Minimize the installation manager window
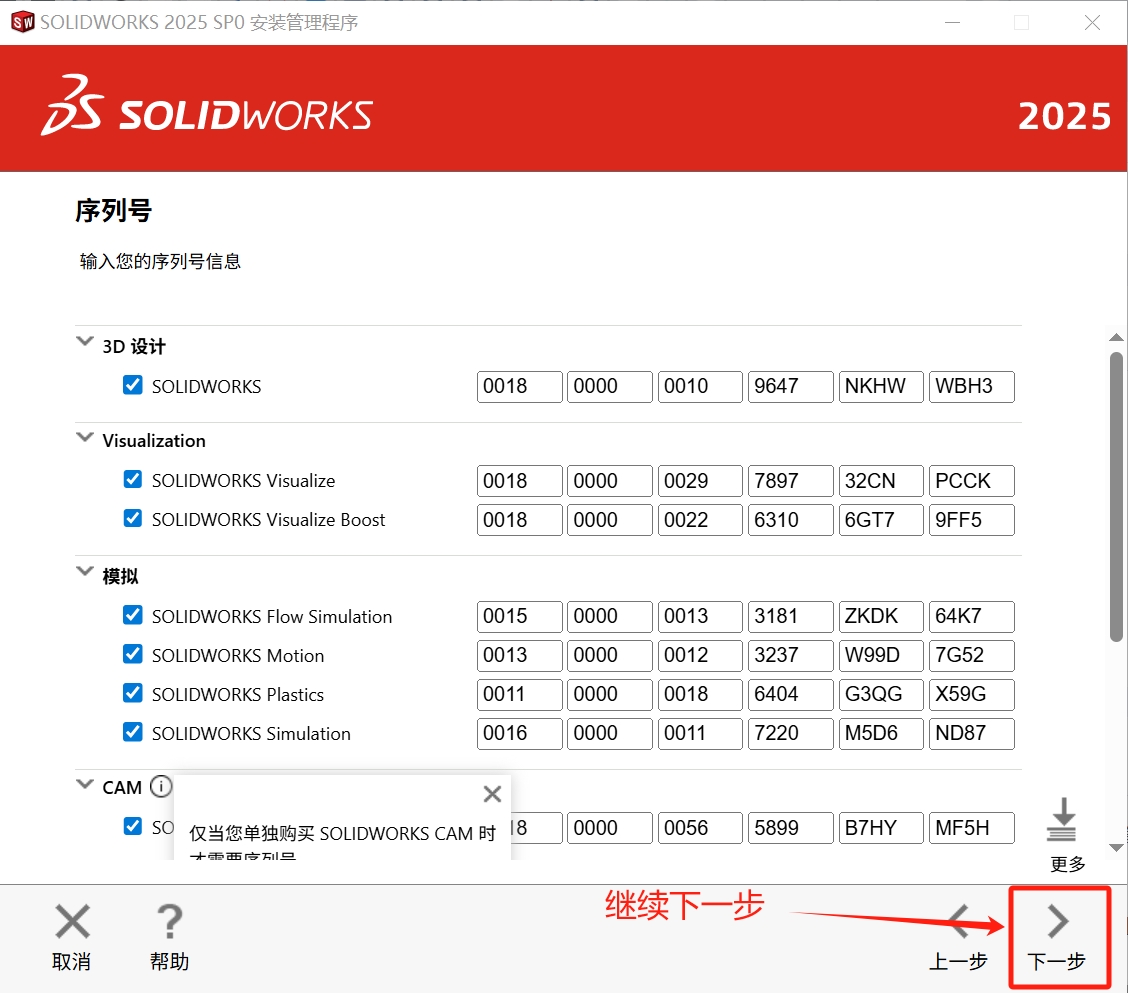Screen dimensions: 1128x993 pos(952,23)
